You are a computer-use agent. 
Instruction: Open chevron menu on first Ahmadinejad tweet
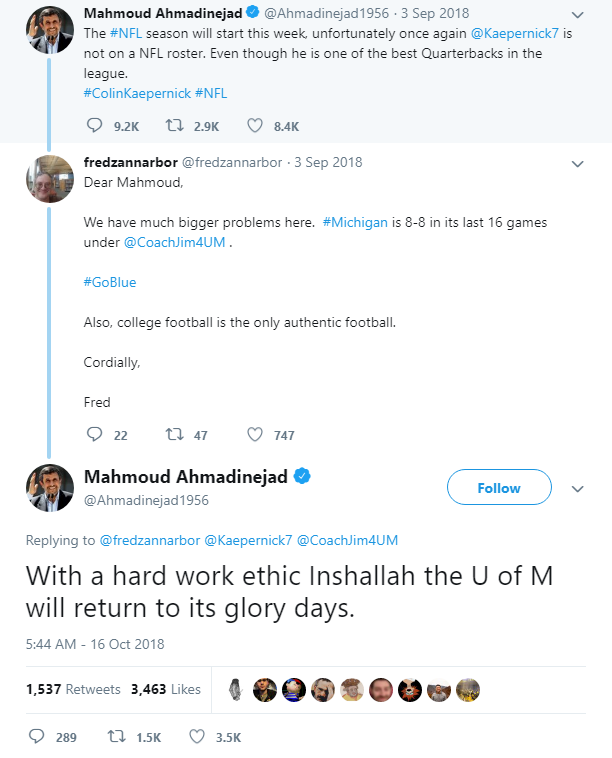[578, 15]
